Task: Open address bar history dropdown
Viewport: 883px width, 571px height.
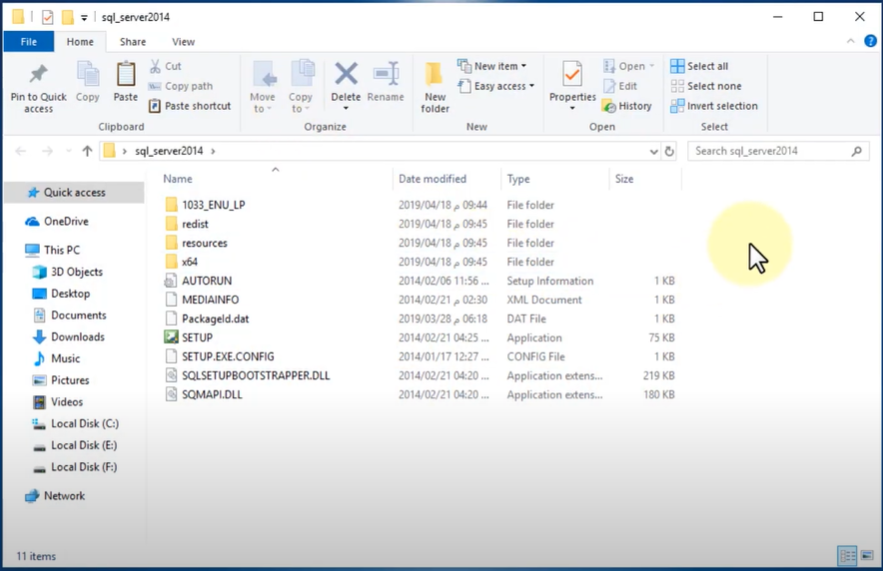Action: pyautogui.click(x=653, y=151)
